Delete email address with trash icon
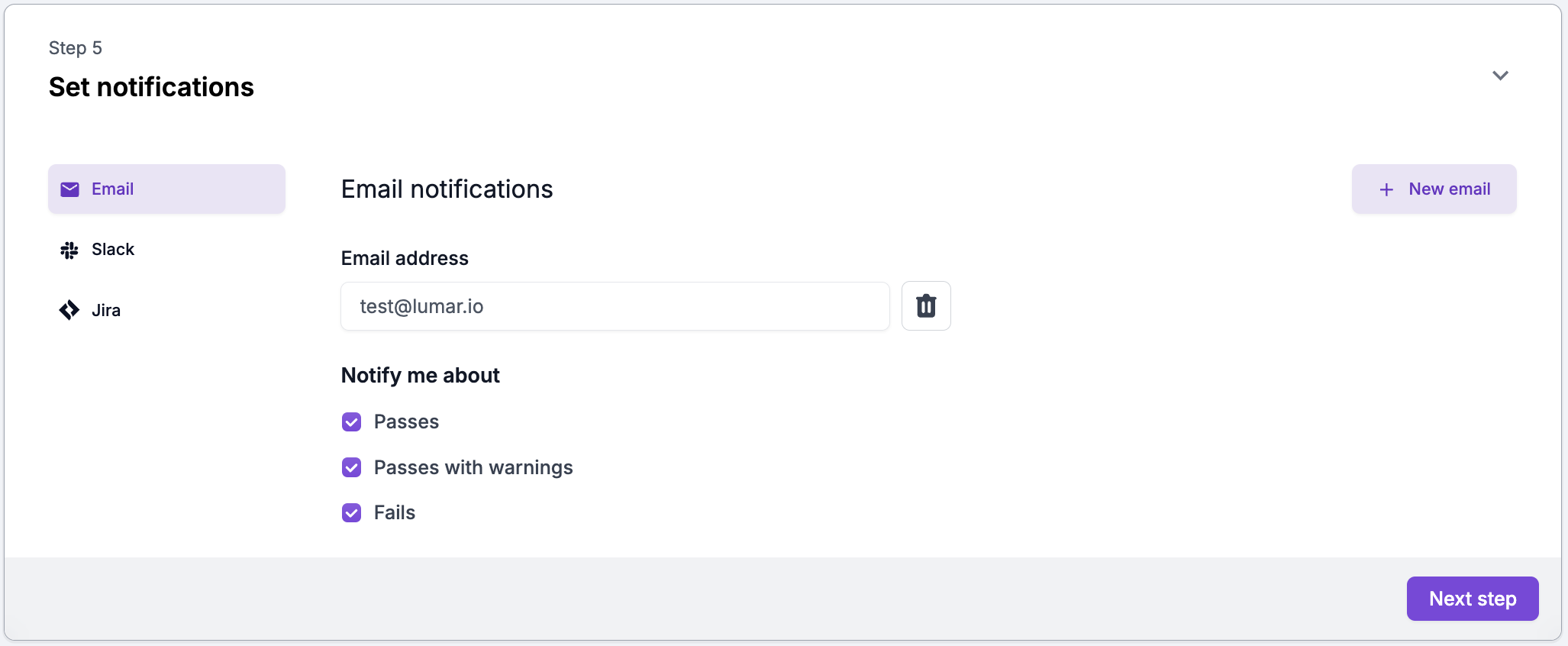This screenshot has width=1568, height=646. coord(926,306)
